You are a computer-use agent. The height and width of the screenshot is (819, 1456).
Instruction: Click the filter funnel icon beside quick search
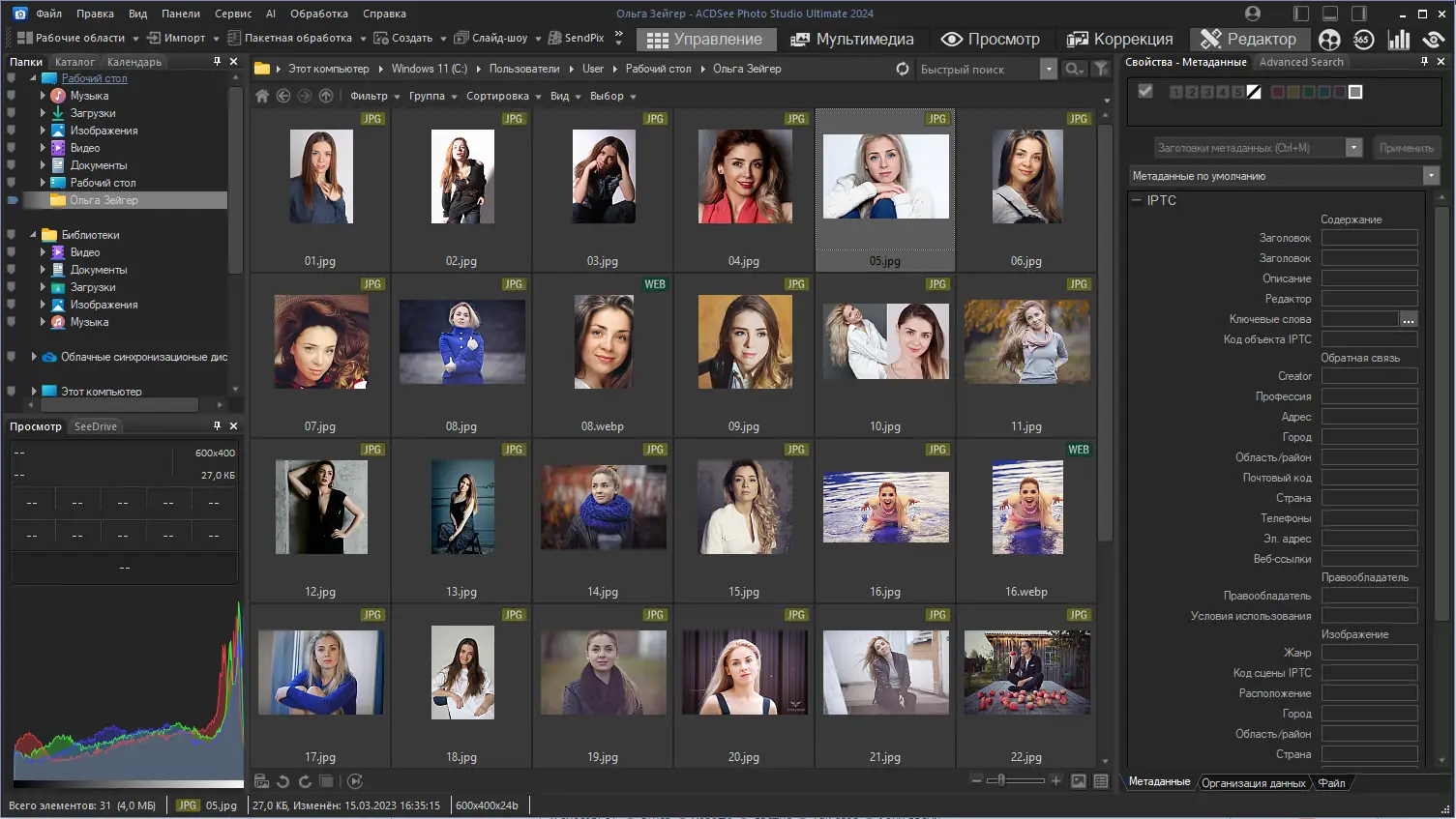pyautogui.click(x=1101, y=69)
